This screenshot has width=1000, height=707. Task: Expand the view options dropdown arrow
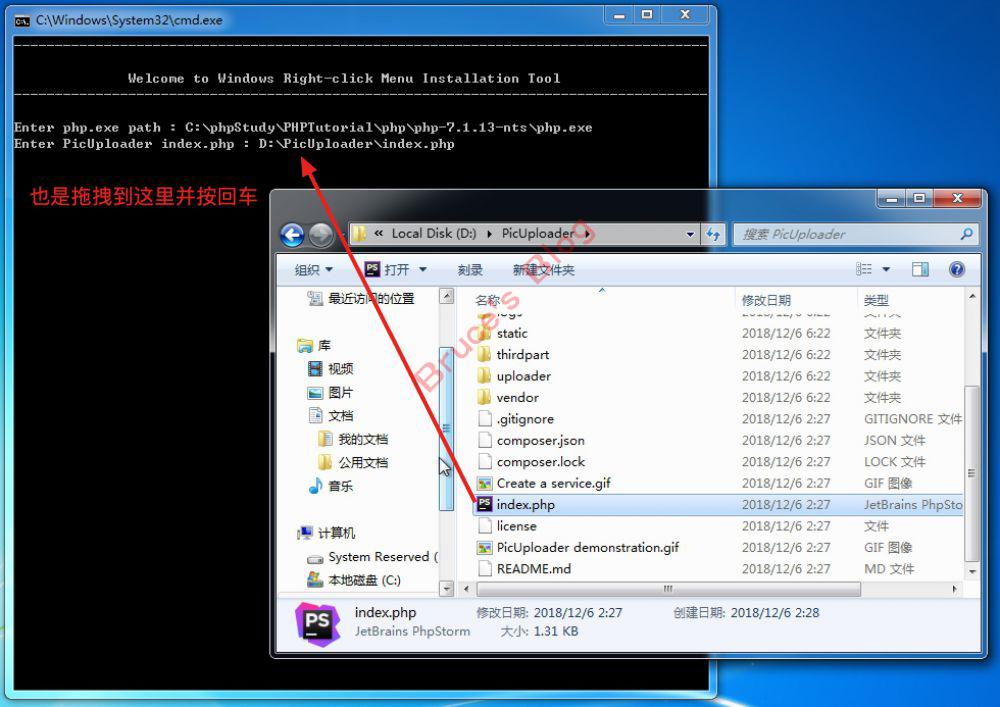point(886,270)
